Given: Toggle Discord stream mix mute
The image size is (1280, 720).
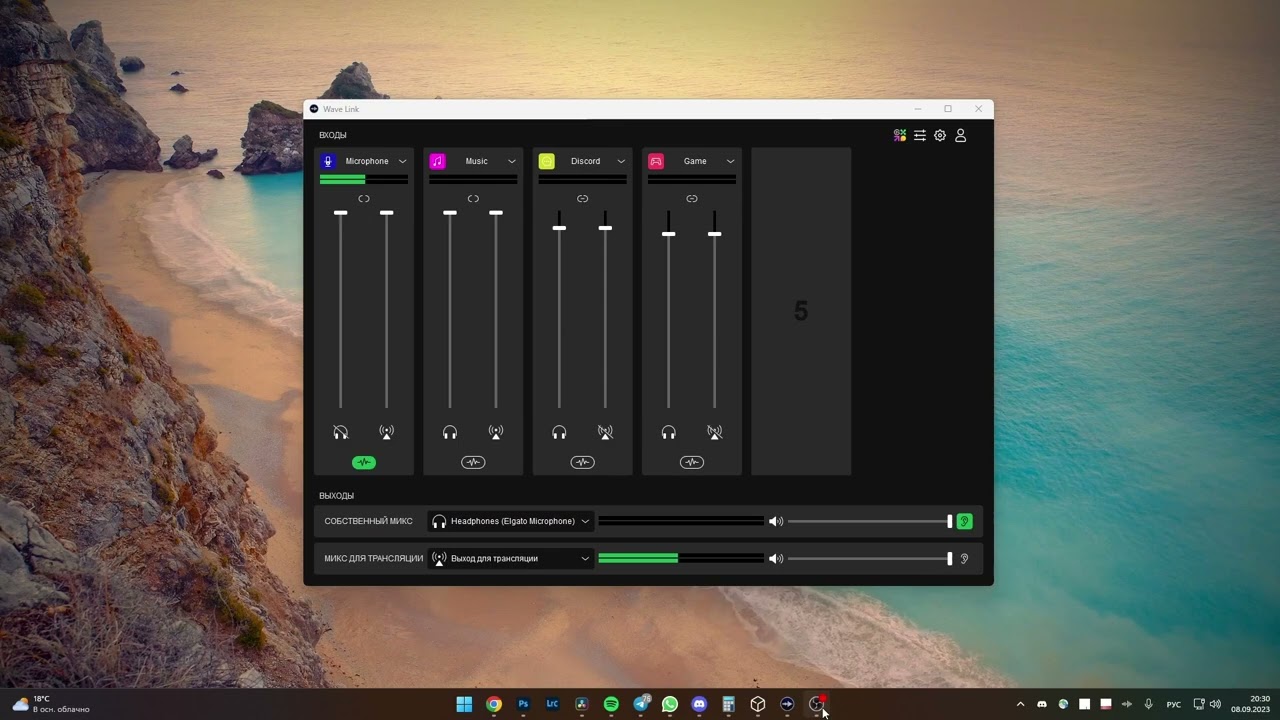Looking at the screenshot, I should pos(605,432).
